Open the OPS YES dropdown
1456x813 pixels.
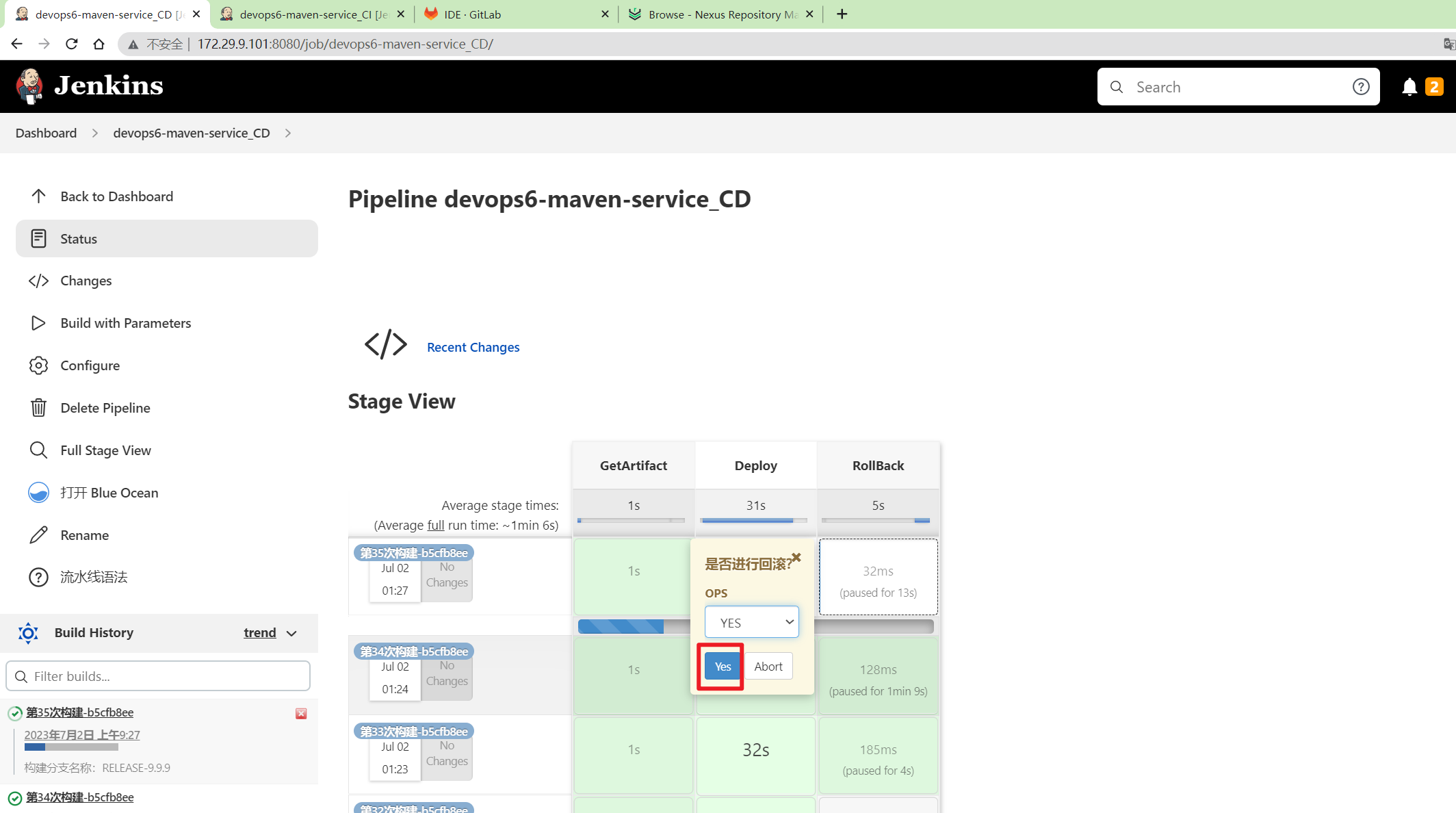tap(751, 622)
